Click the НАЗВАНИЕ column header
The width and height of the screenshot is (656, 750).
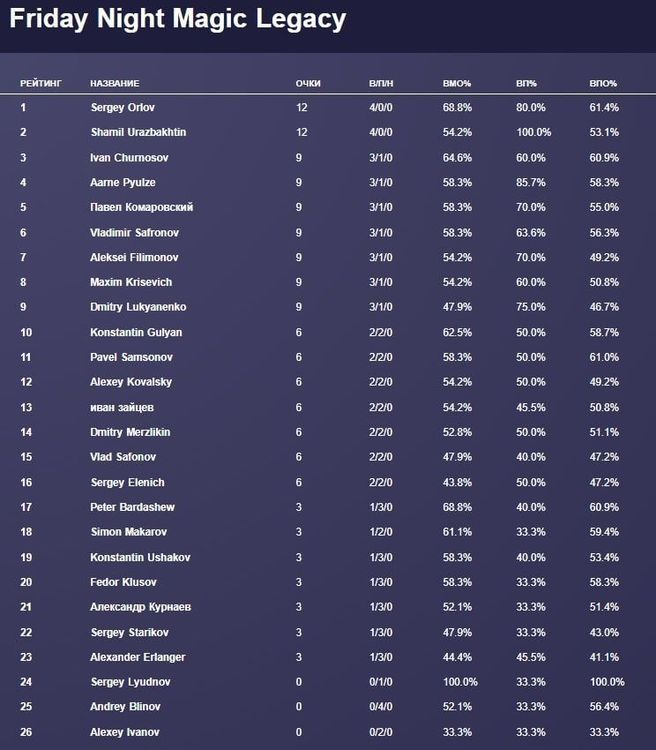(114, 83)
